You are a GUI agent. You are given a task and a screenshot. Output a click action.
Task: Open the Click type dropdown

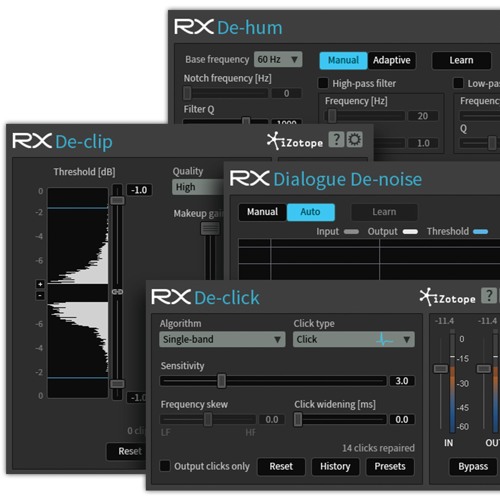(x=354, y=339)
